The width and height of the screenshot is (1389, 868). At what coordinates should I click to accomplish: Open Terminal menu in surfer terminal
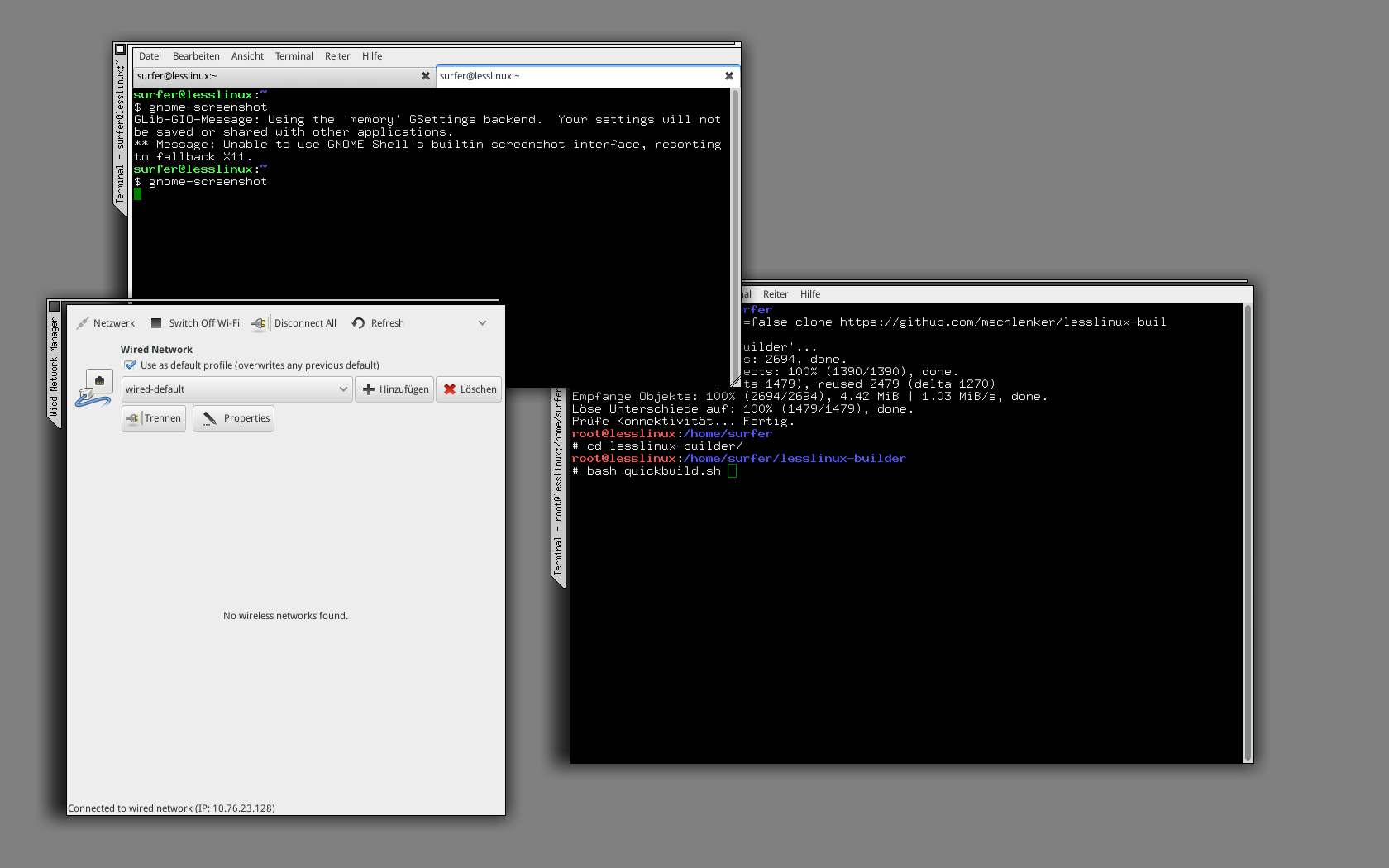(x=294, y=56)
